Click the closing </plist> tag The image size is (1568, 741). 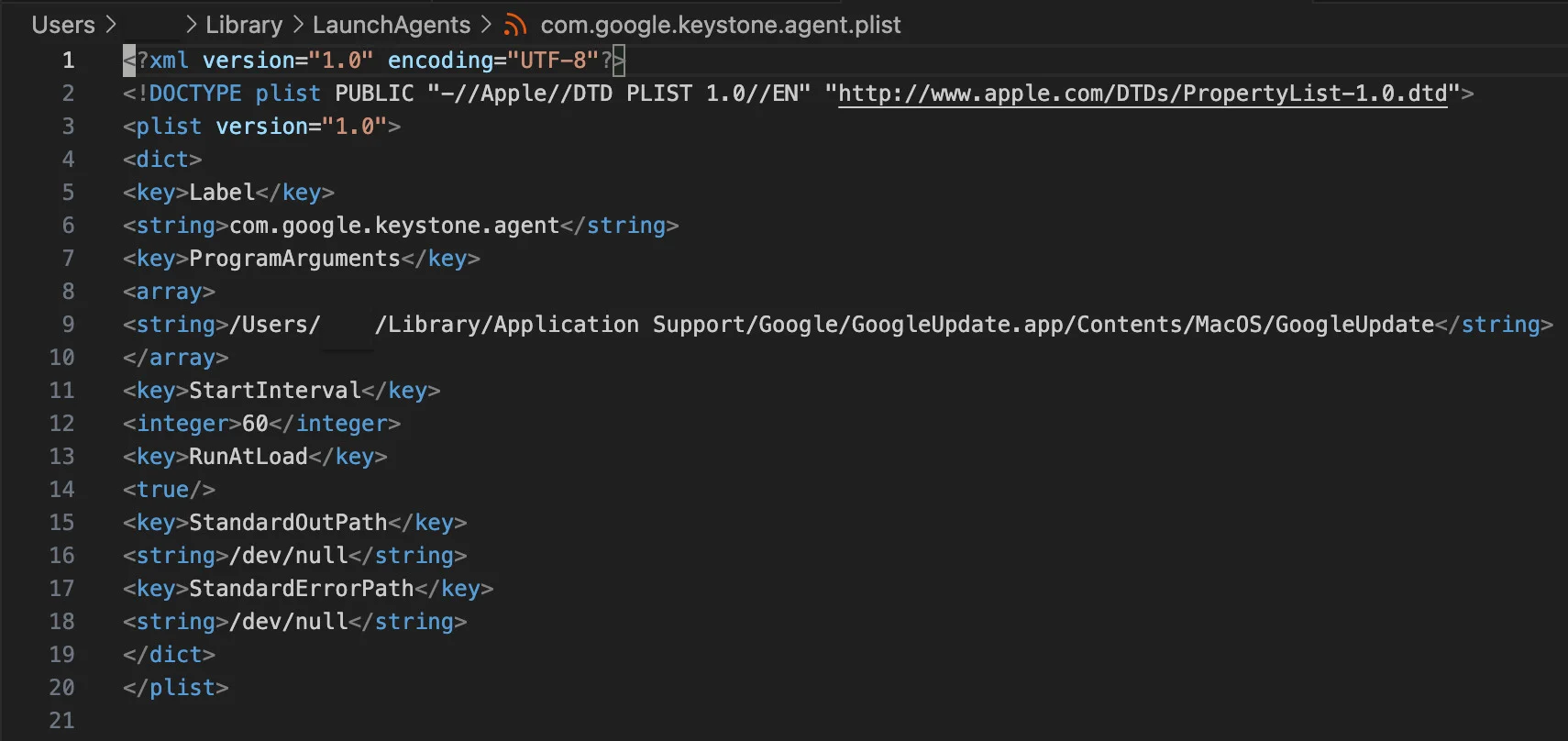(x=175, y=688)
